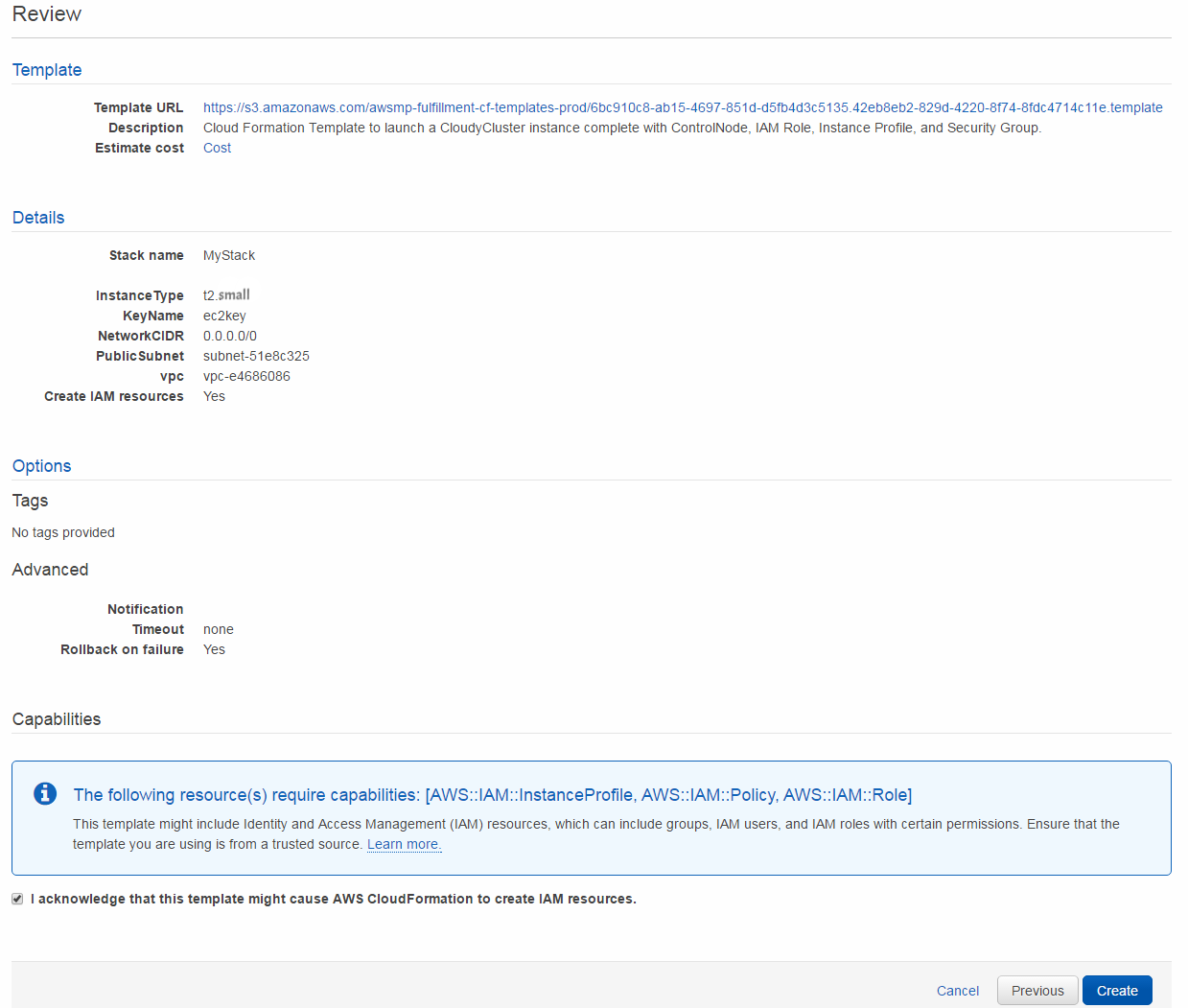
Task: Select the NetworkCIDR value '0.0.0.0/0'
Action: click(230, 336)
